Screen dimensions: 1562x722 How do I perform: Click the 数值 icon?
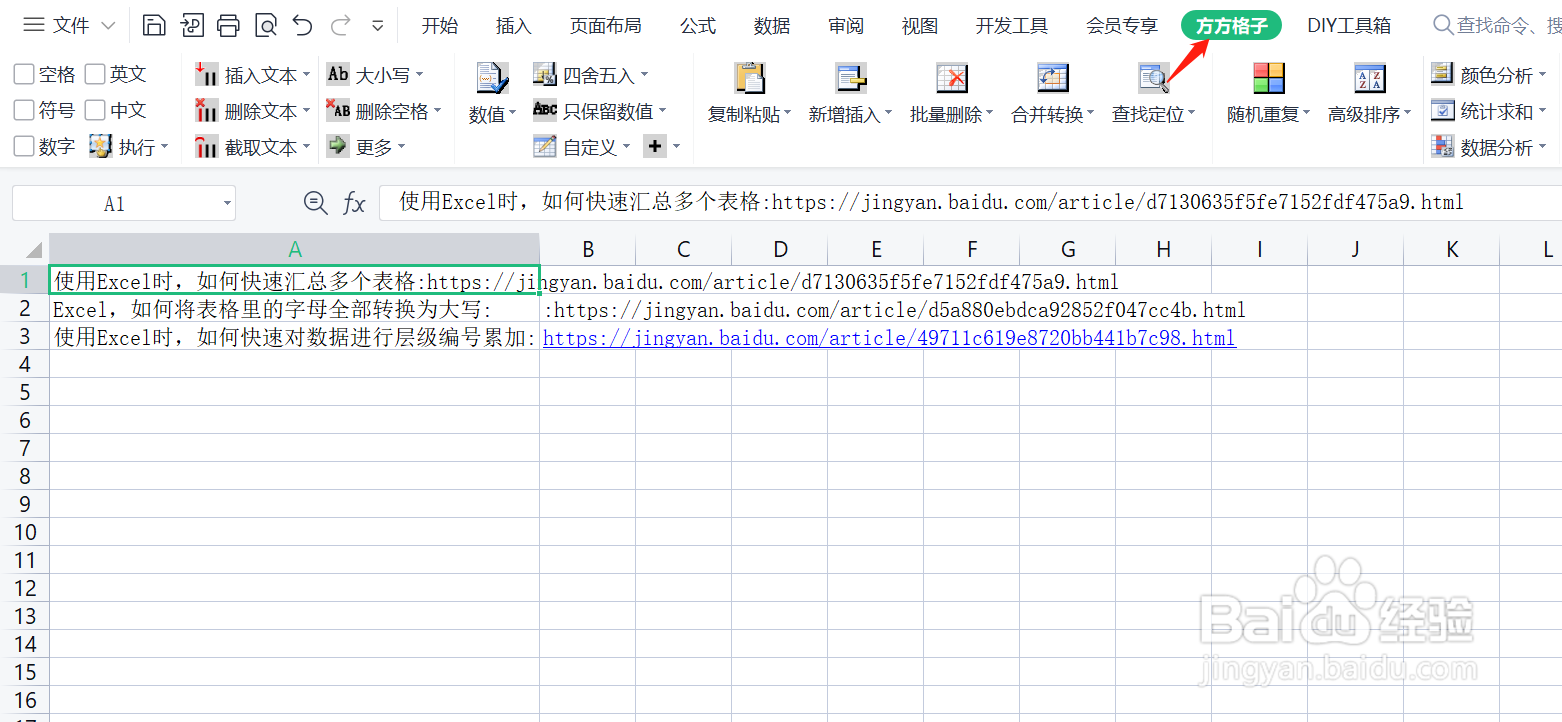[491, 78]
